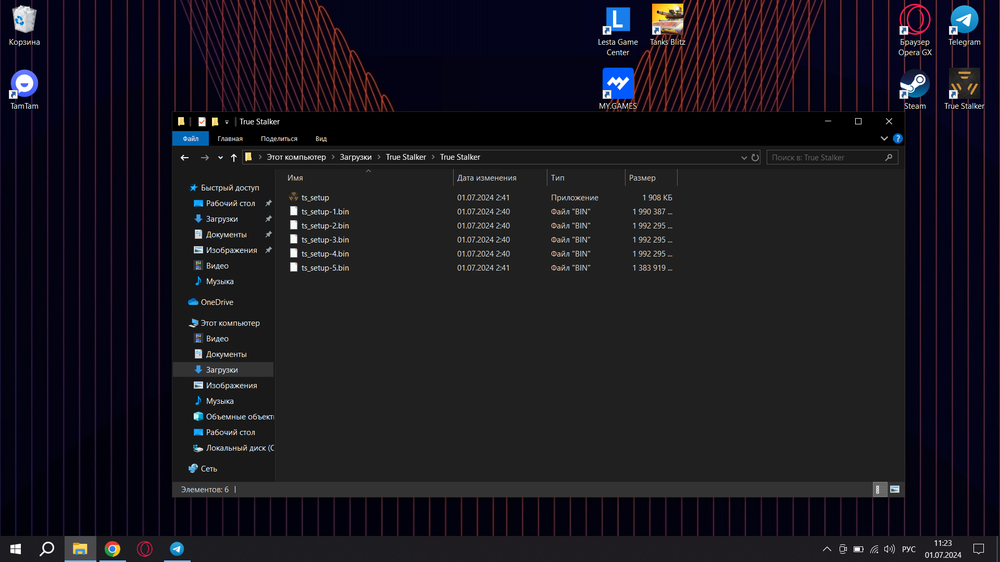Viewport: 1000px width, 562px height.
Task: Open the recent locations dropdown arrow
Action: [x=220, y=158]
